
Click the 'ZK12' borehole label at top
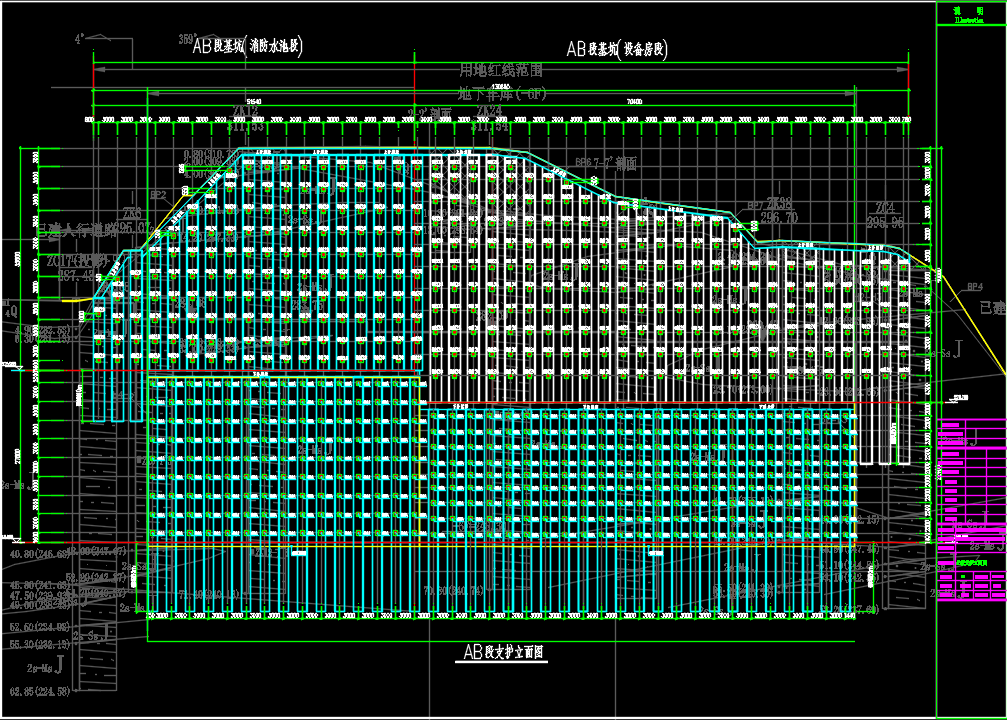[x=246, y=112]
